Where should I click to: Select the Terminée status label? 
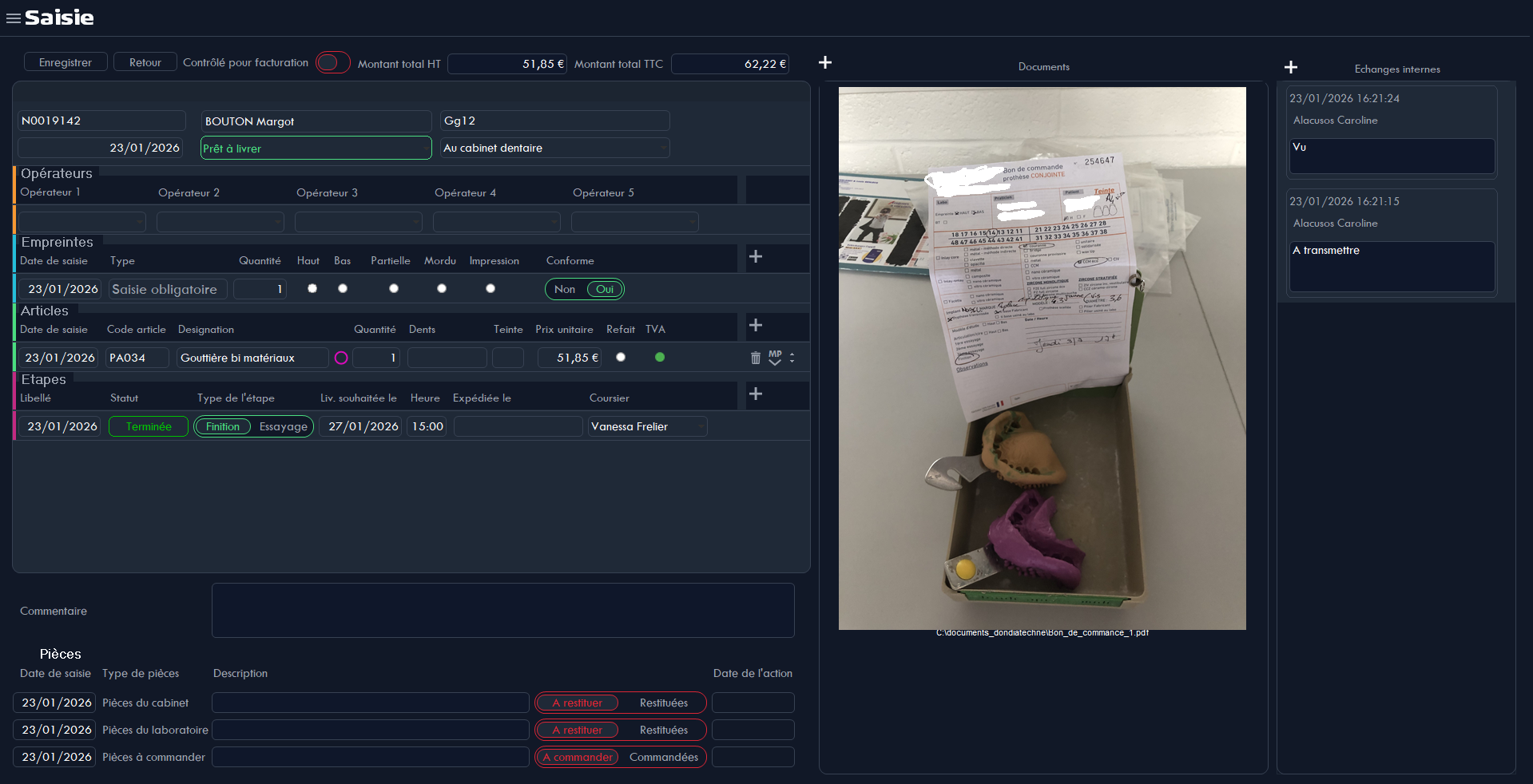click(148, 426)
